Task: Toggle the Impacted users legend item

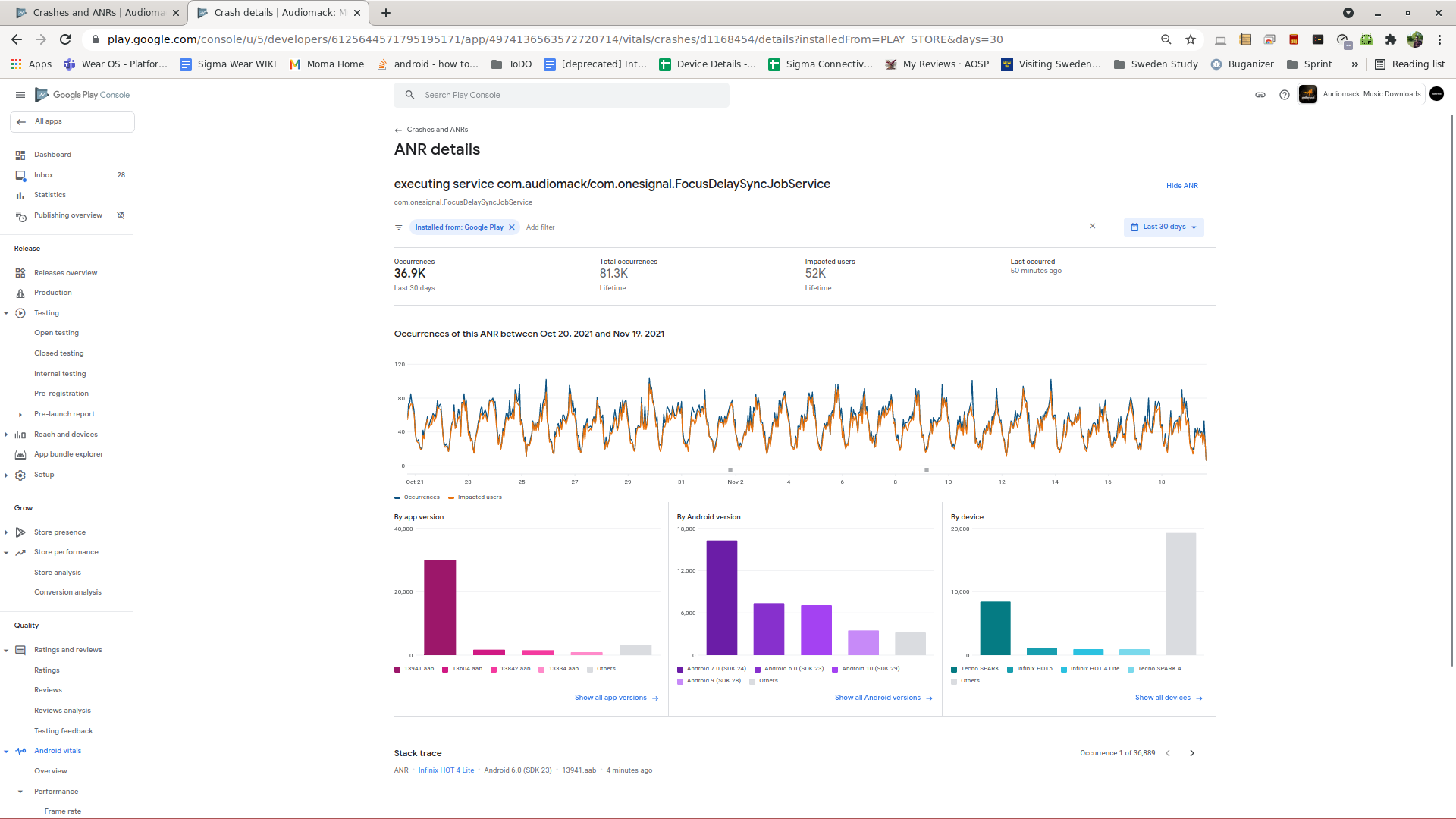Action: click(475, 497)
